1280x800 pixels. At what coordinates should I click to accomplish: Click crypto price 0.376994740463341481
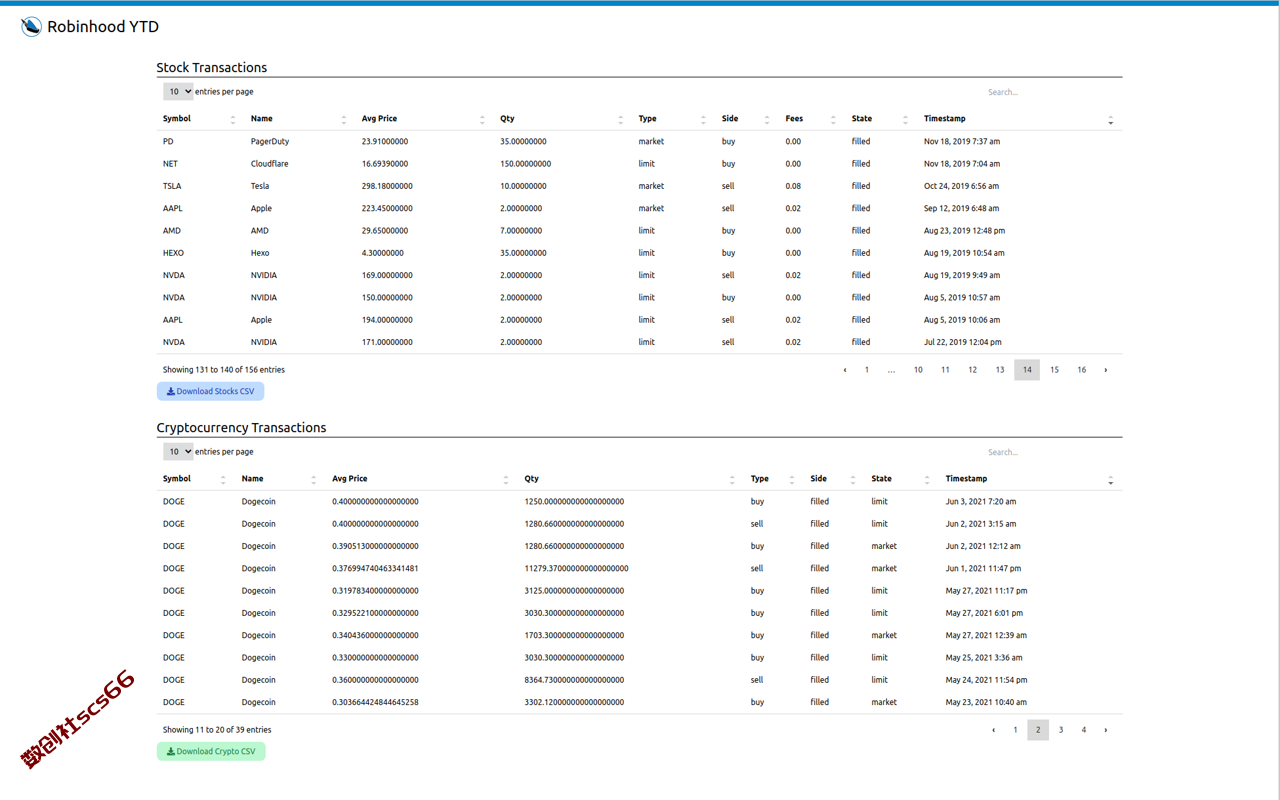(375, 569)
